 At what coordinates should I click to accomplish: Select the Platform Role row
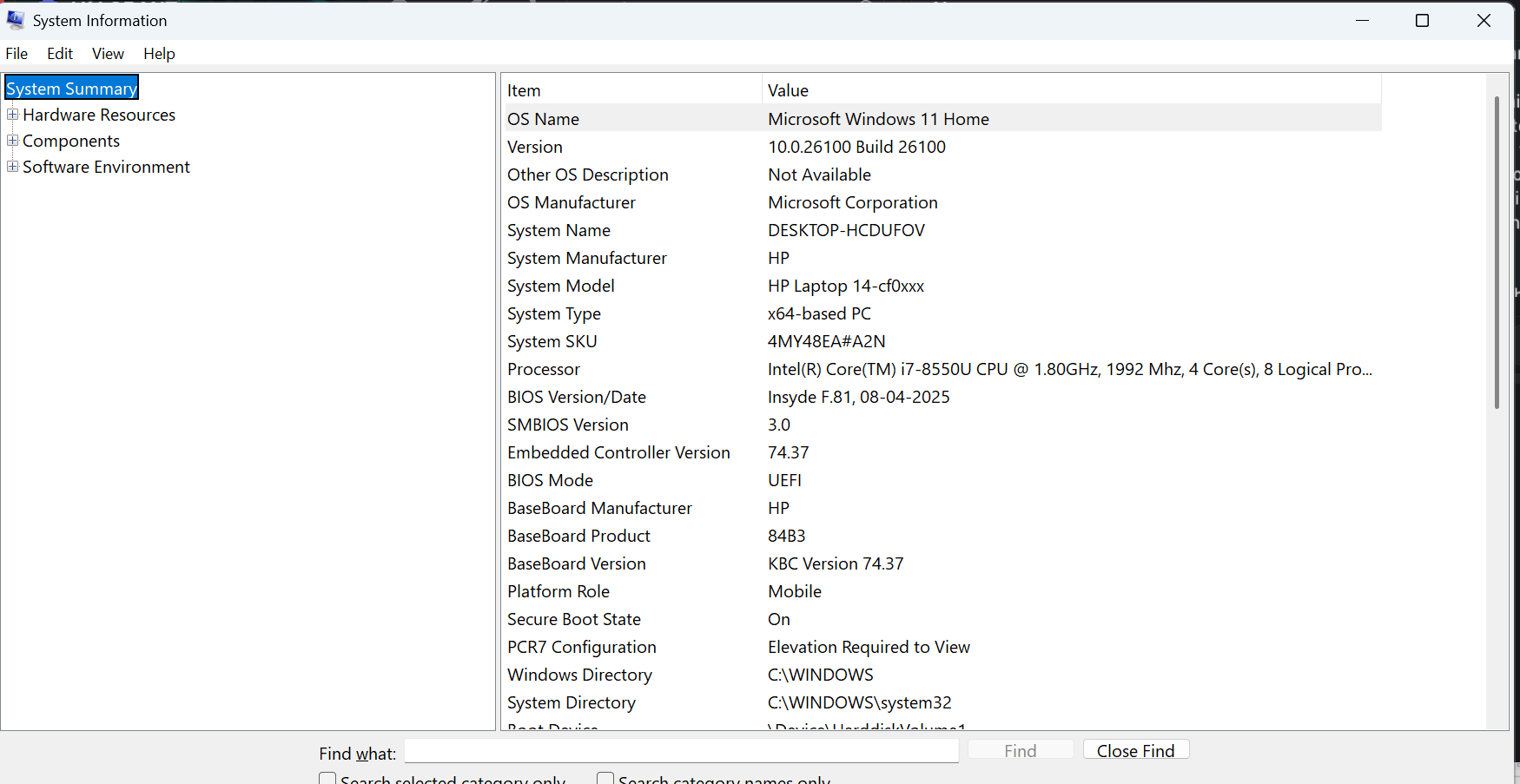(942, 591)
